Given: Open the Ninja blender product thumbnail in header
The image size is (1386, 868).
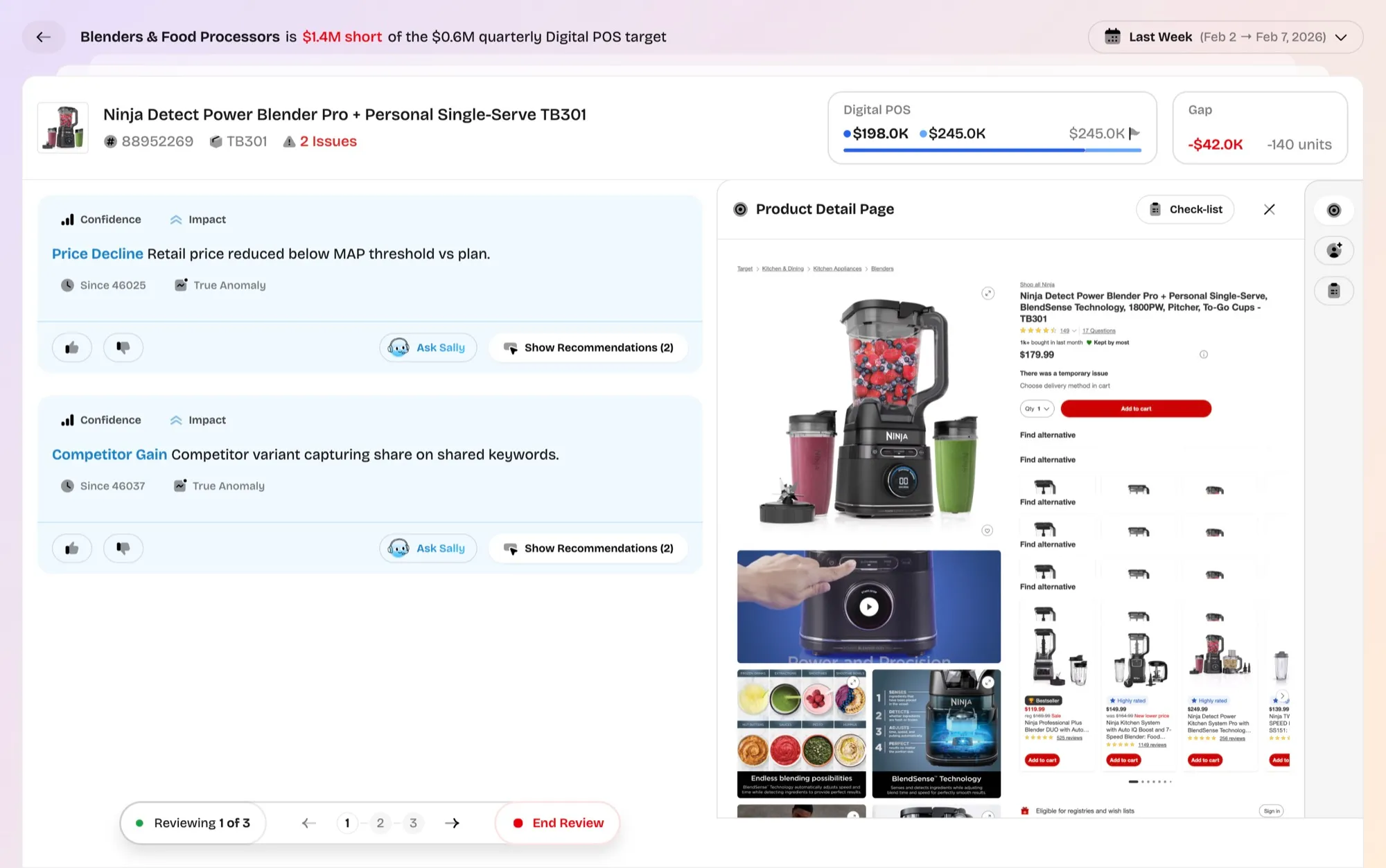Looking at the screenshot, I should [x=63, y=127].
